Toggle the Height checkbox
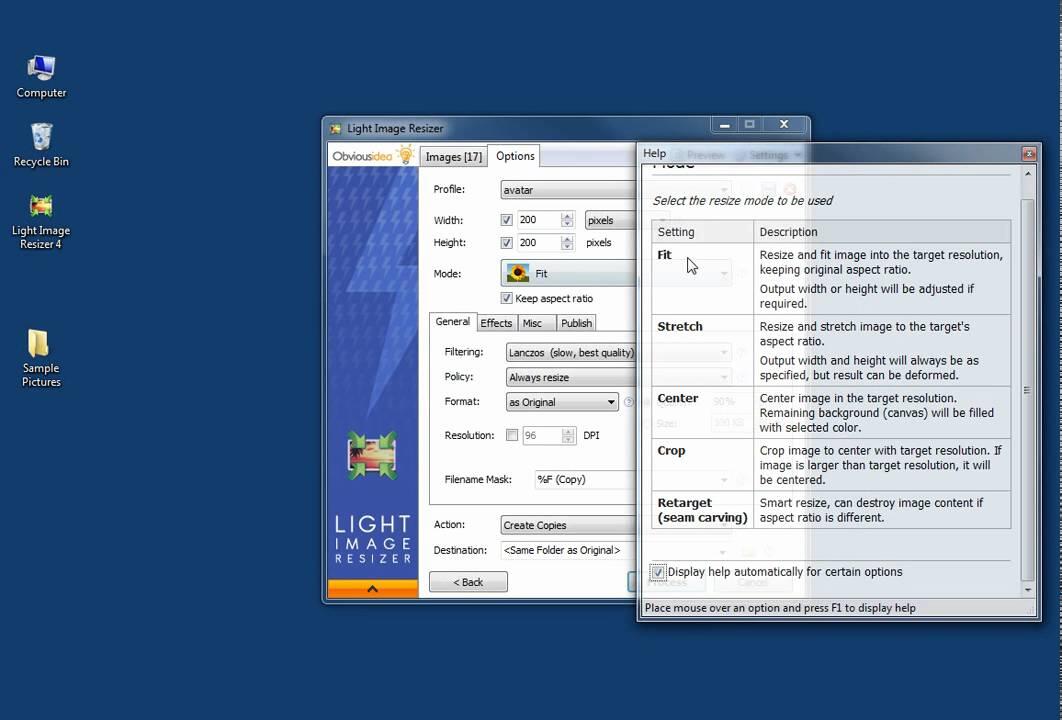 coord(507,243)
